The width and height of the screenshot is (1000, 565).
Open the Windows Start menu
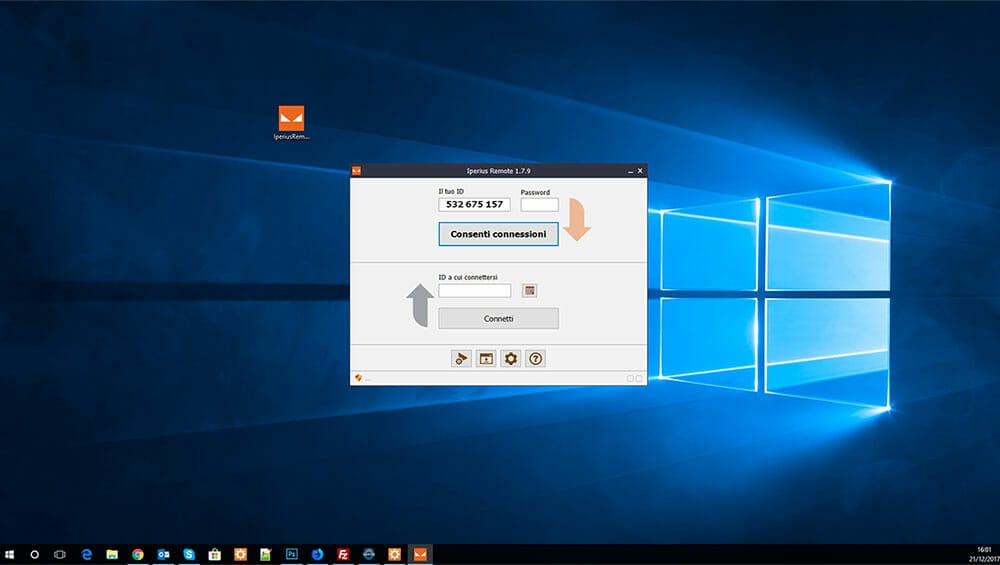10,554
